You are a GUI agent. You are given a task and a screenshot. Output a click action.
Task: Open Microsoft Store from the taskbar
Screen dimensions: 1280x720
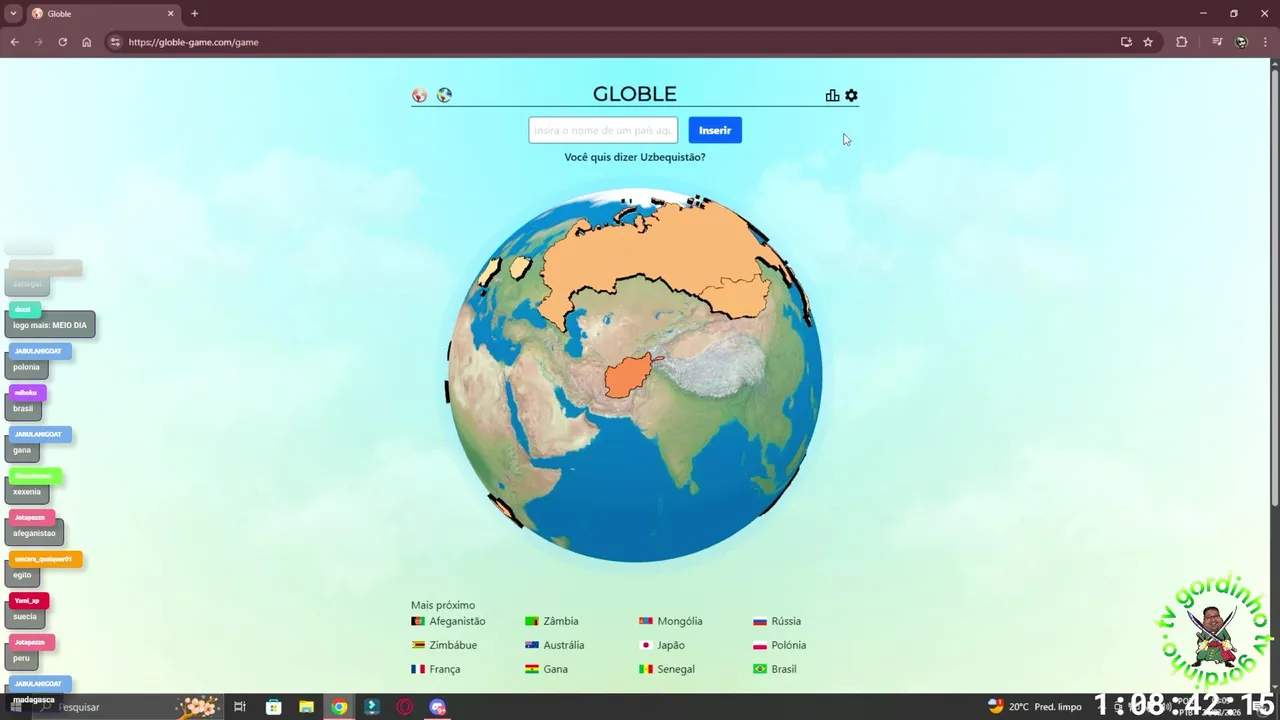pos(273,707)
